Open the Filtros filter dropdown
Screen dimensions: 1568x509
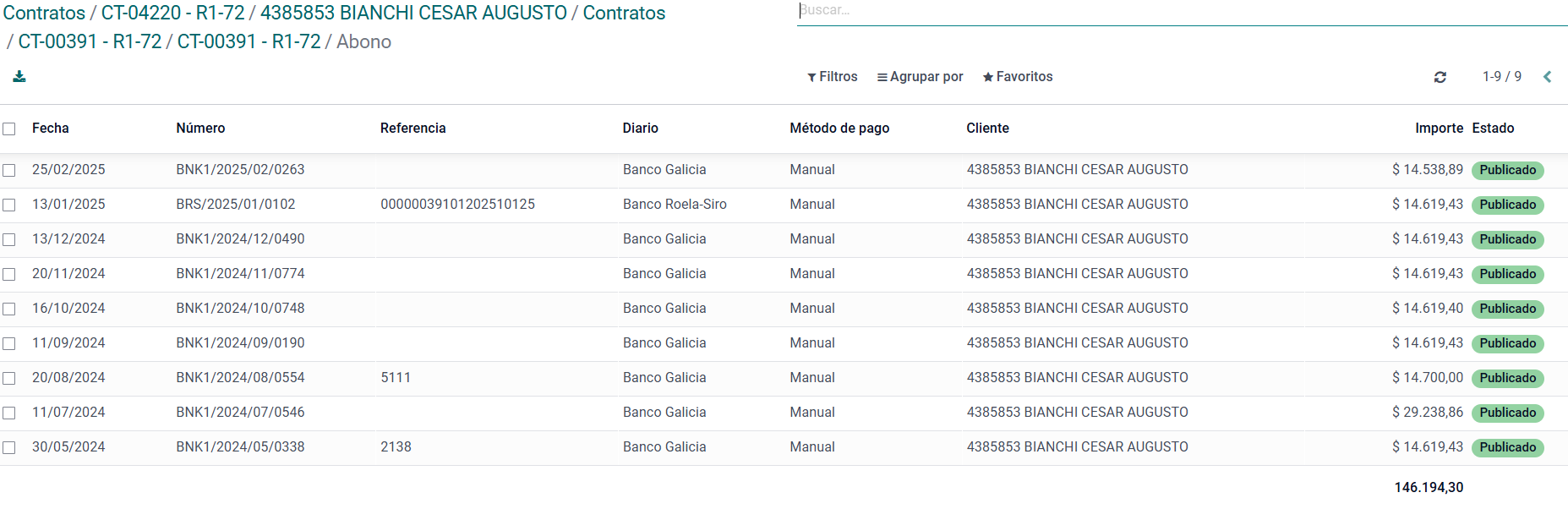coord(833,77)
